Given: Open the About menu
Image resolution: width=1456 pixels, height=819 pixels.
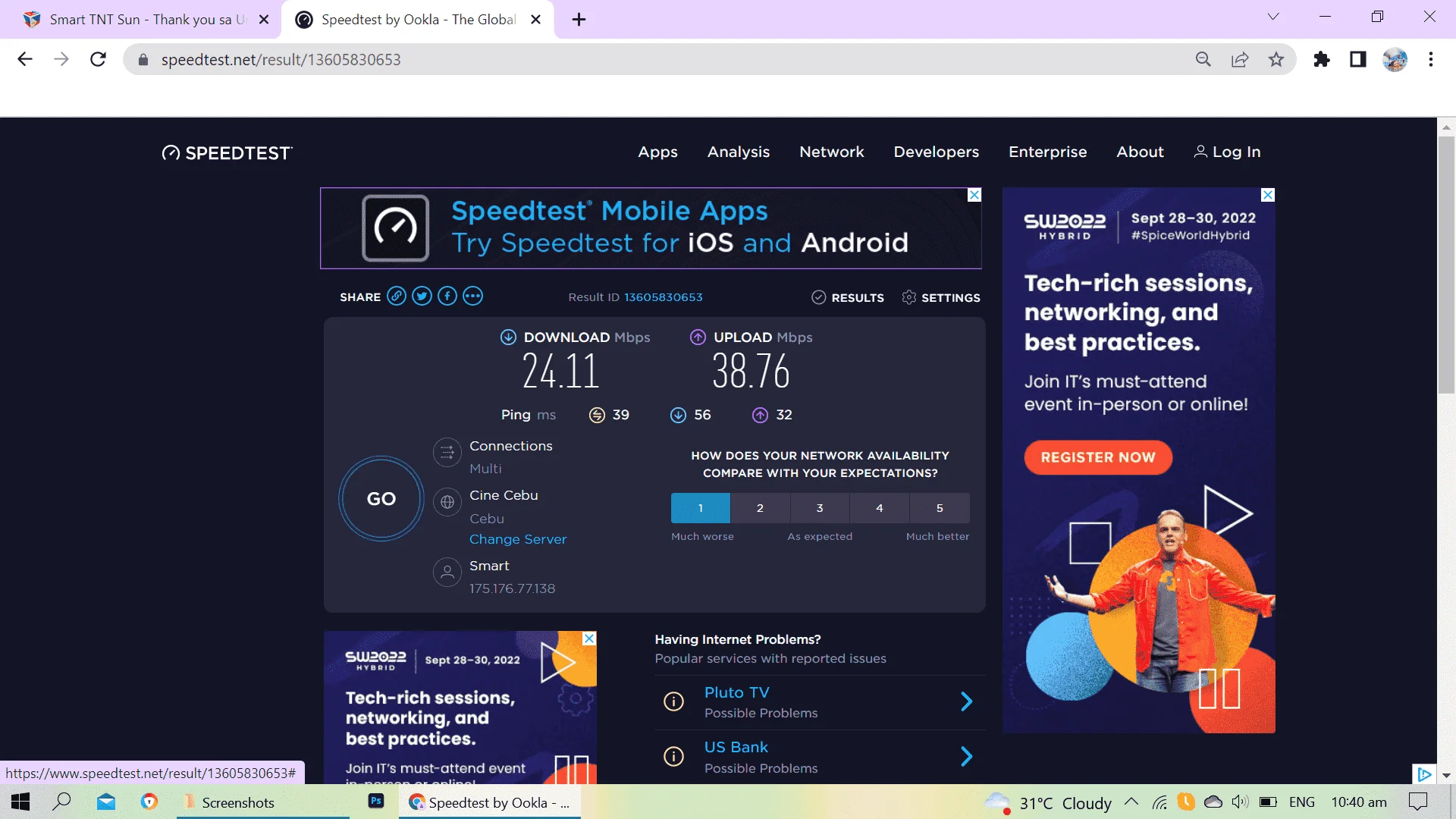Looking at the screenshot, I should click(x=1140, y=152).
